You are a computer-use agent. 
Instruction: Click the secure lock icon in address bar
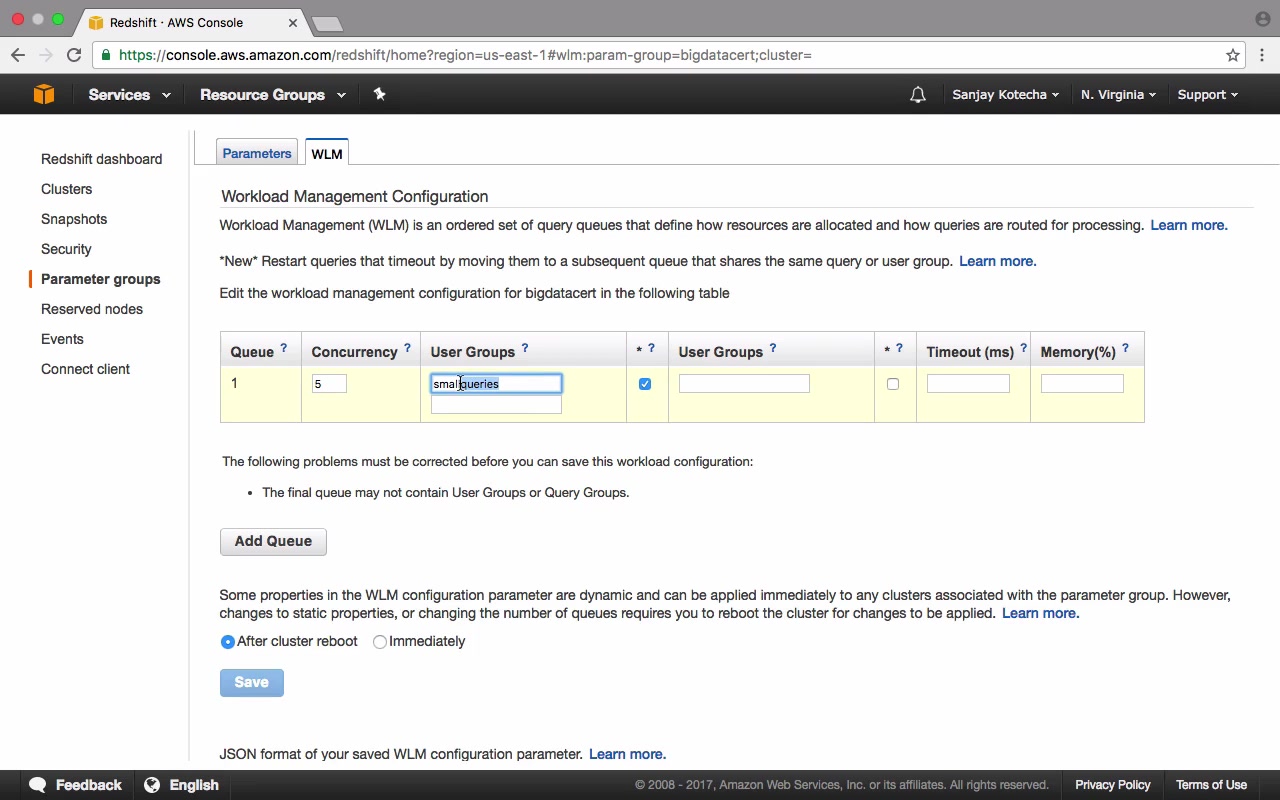pos(106,55)
